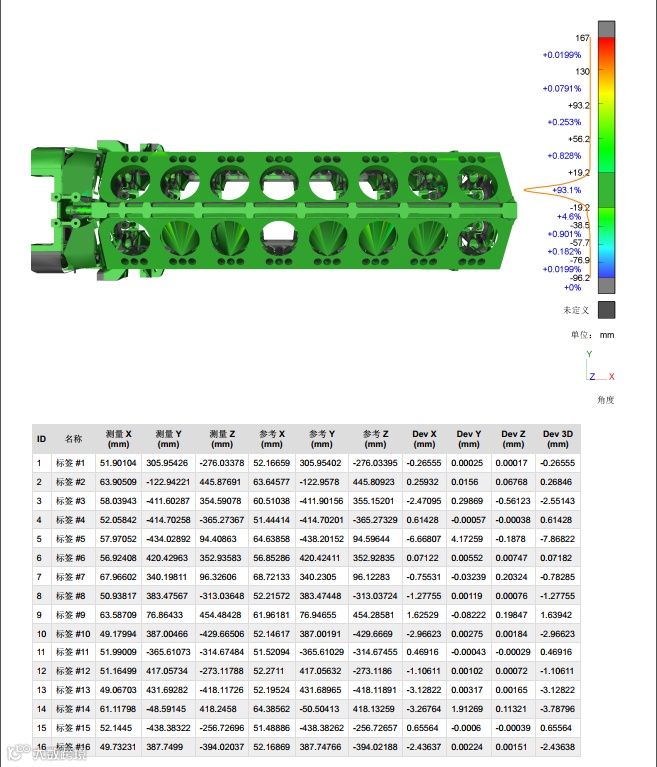Select the 参考 Y (mm) column header

[321, 439]
